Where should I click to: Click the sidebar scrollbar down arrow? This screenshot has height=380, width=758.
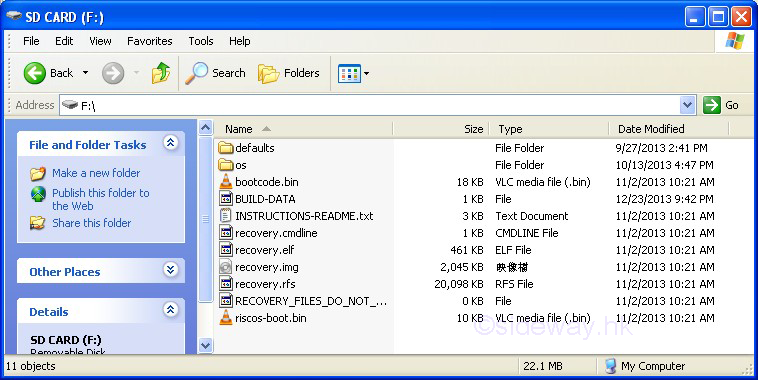pos(205,345)
